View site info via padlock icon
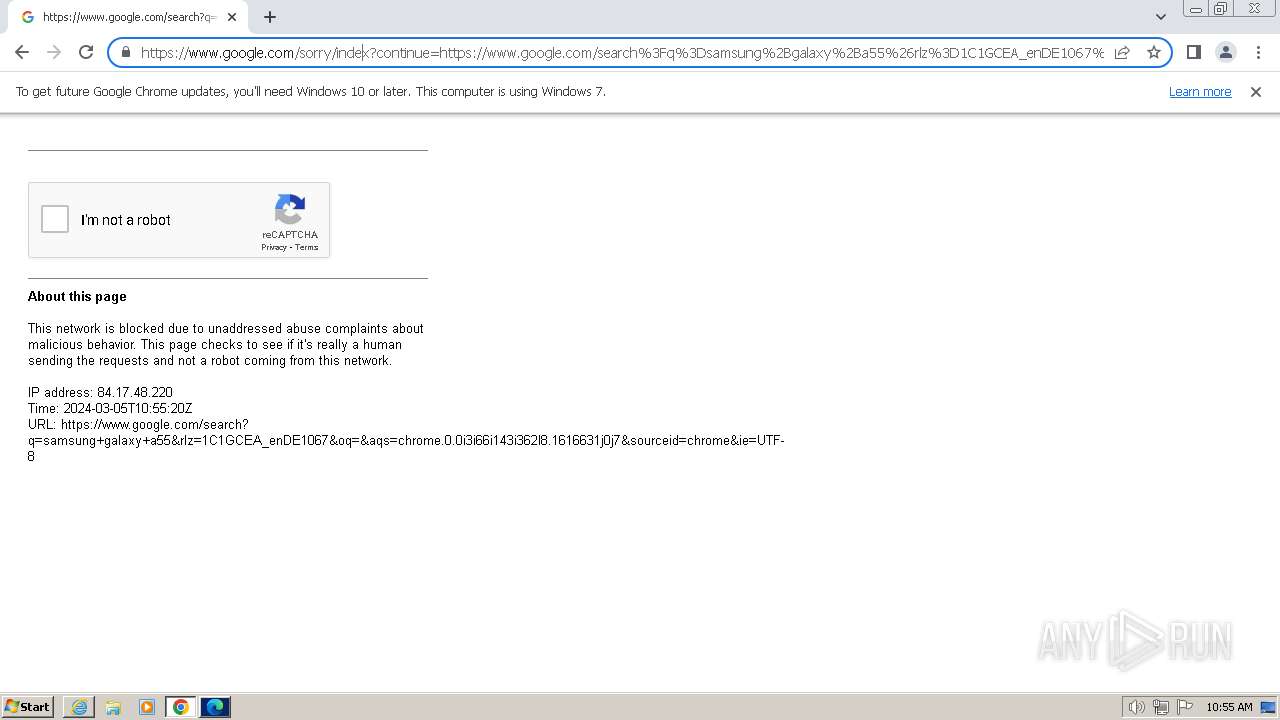This screenshot has height=720, width=1280. coord(126,52)
